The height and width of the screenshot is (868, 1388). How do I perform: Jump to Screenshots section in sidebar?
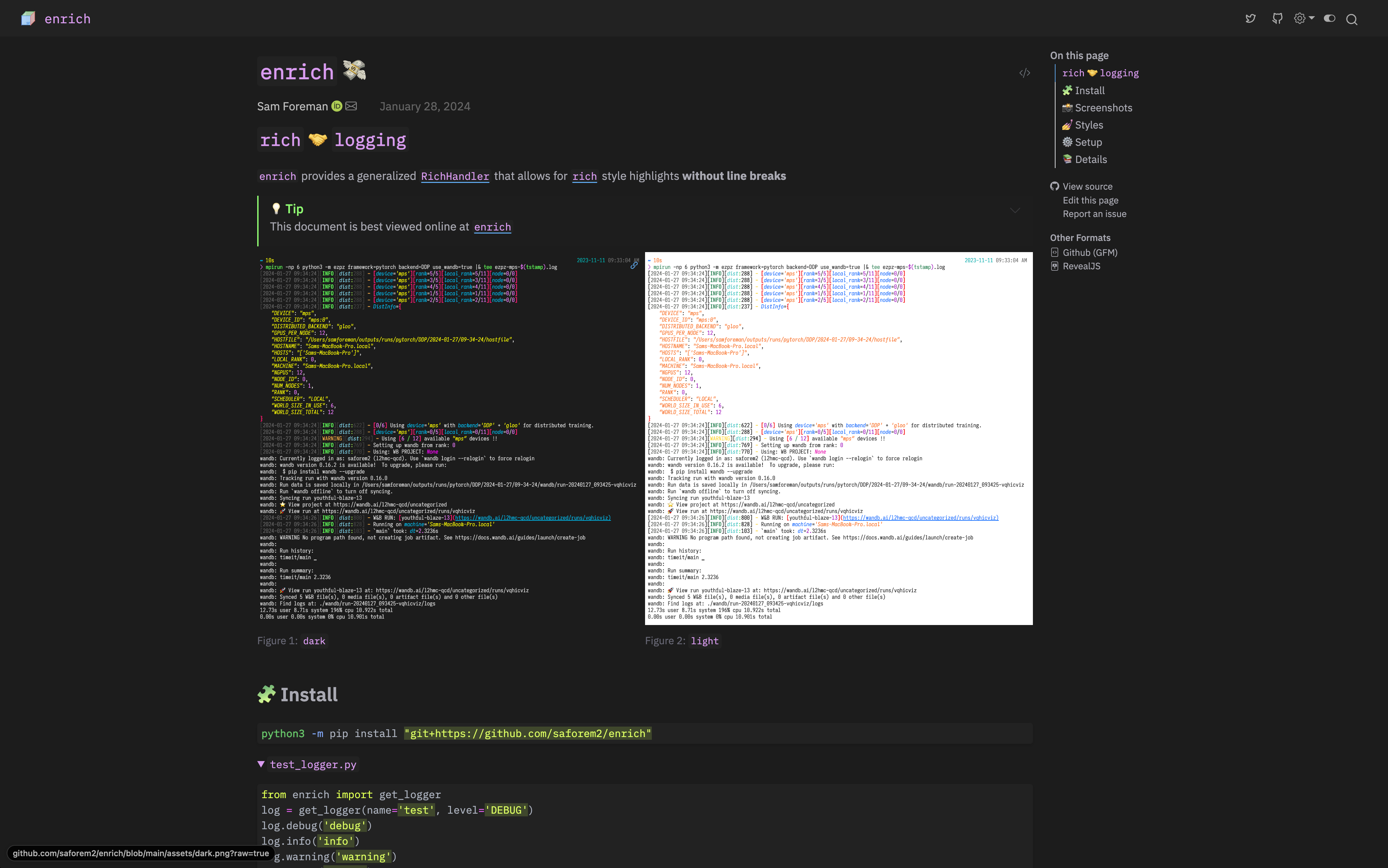pos(1103,108)
